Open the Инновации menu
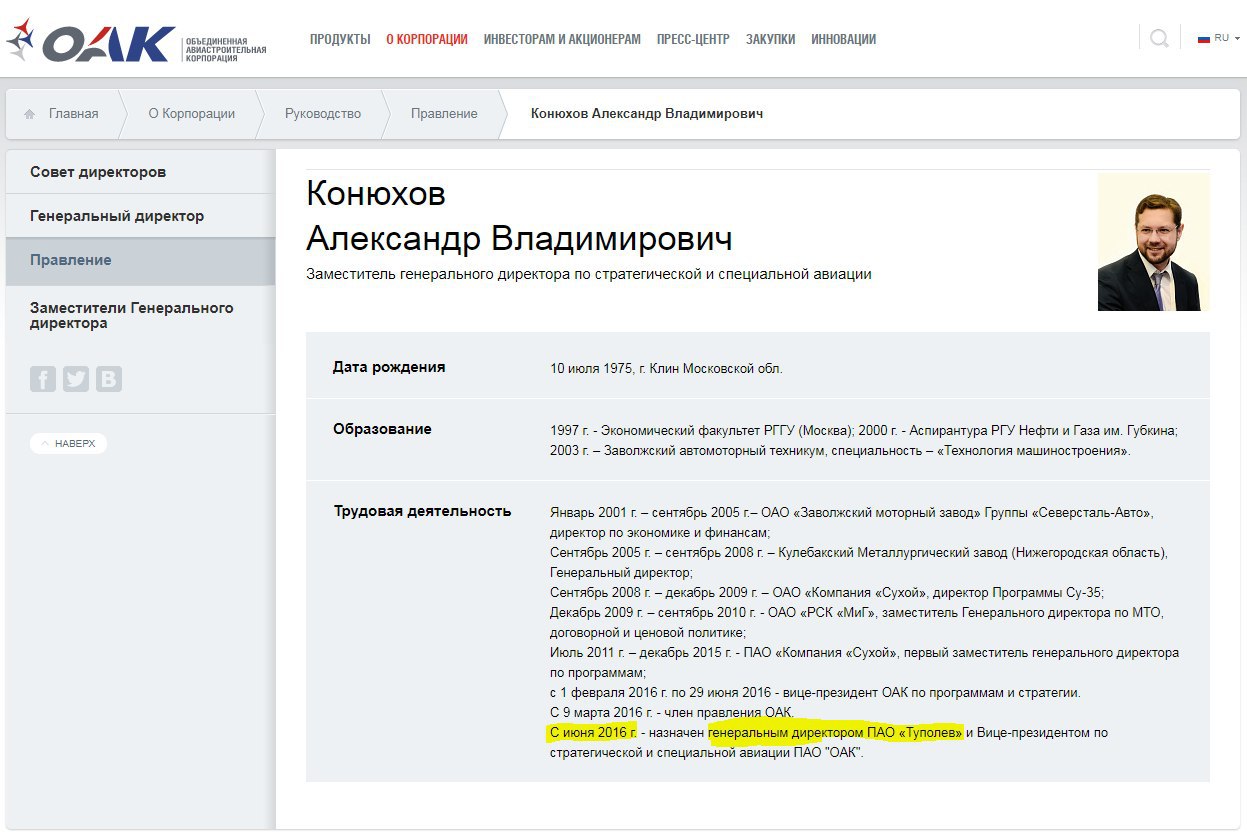Screen dimensions: 1247x834 (844, 40)
